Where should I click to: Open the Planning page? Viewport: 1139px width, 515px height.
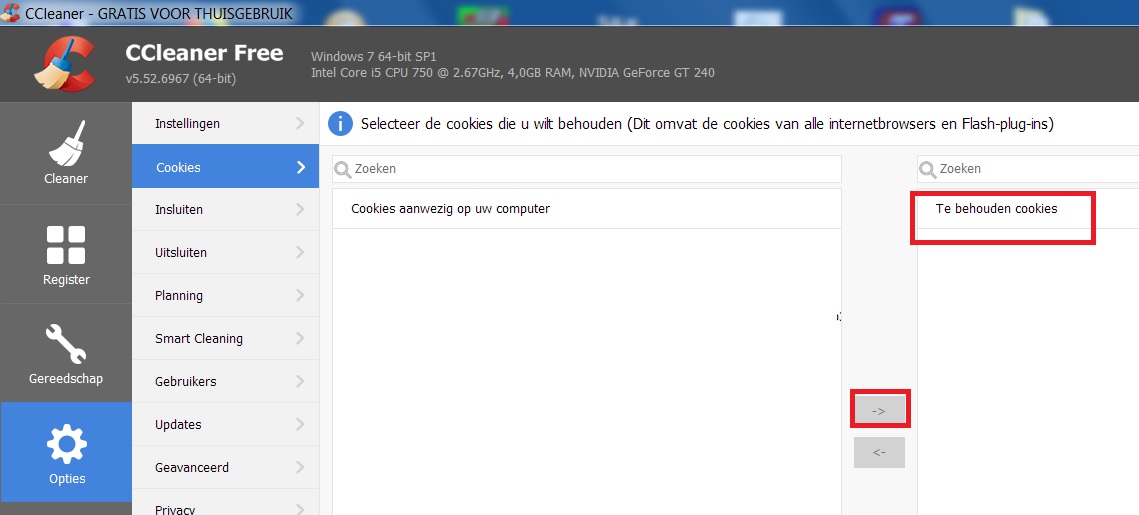click(x=225, y=295)
